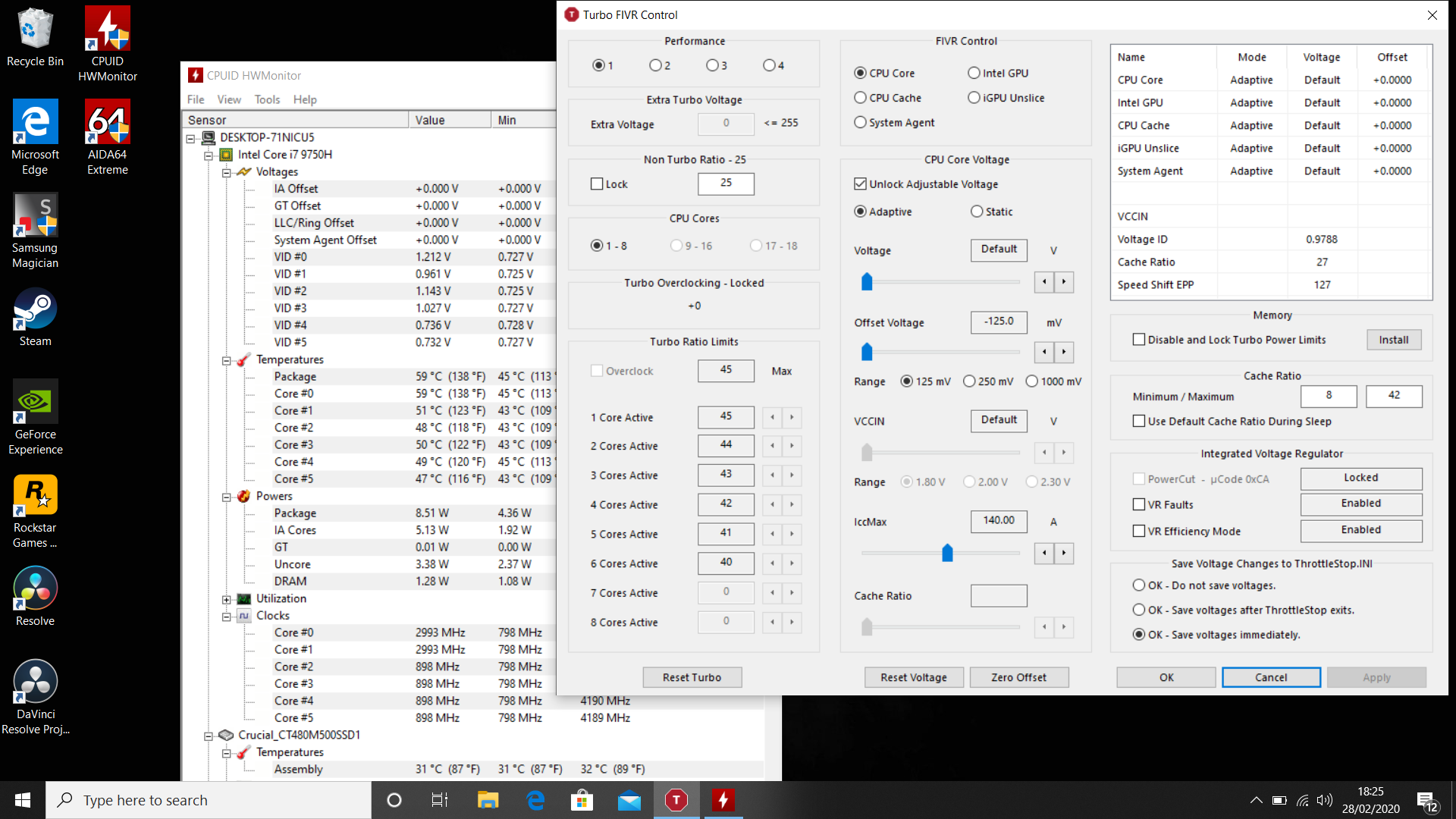Open Rockstar Games launcher shortcut
Image resolution: width=1456 pixels, height=819 pixels.
click(35, 510)
